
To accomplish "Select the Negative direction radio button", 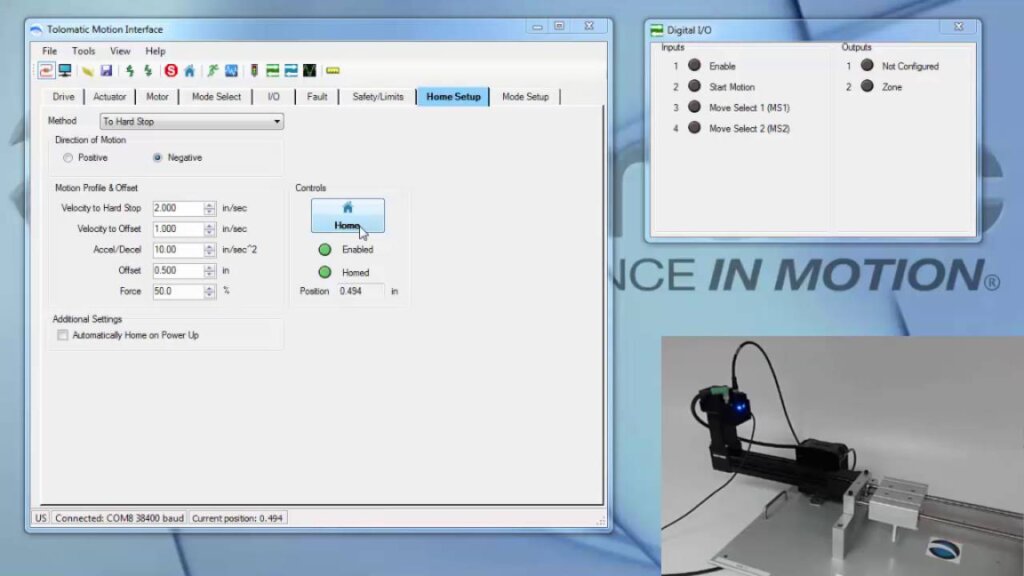I will 158,158.
